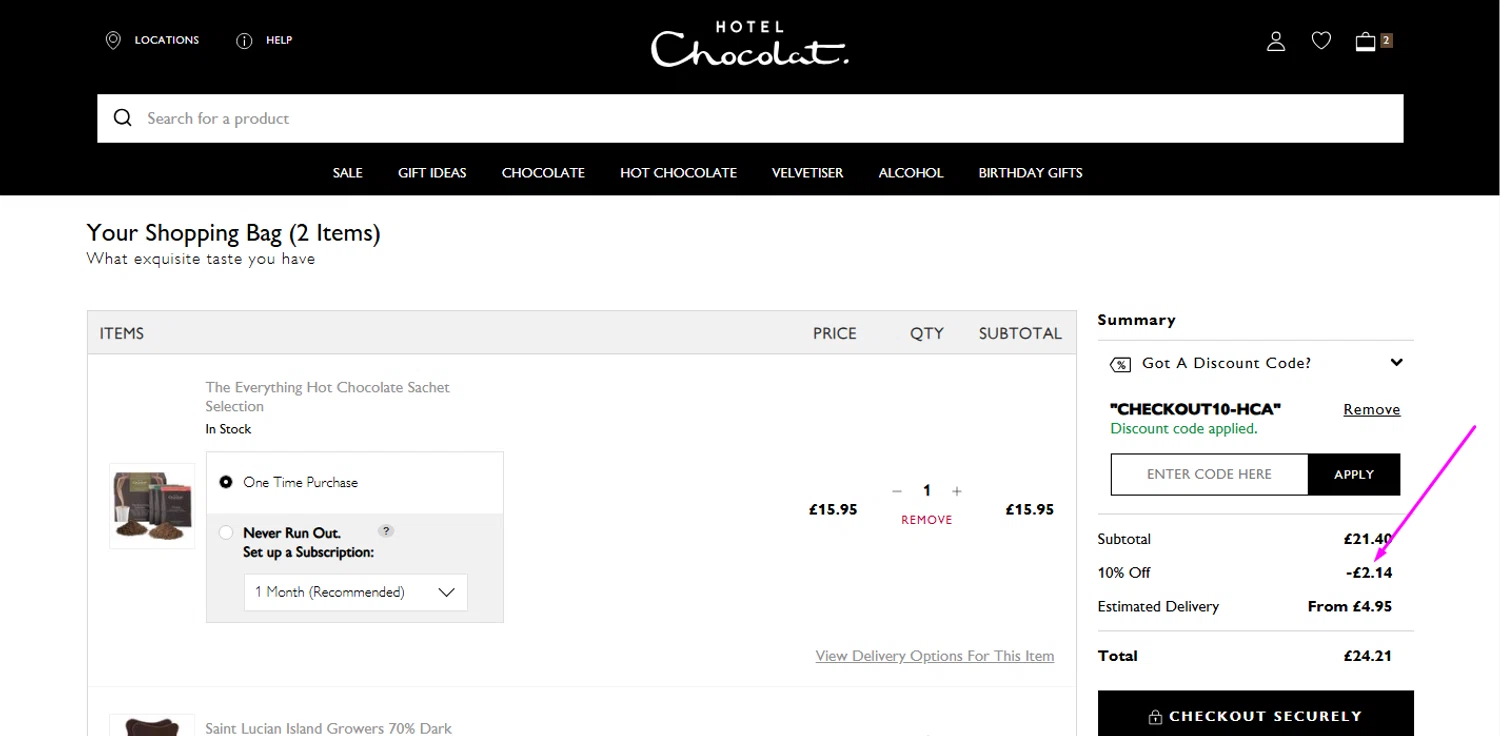Select the One Time Purchase option

pos(226,482)
